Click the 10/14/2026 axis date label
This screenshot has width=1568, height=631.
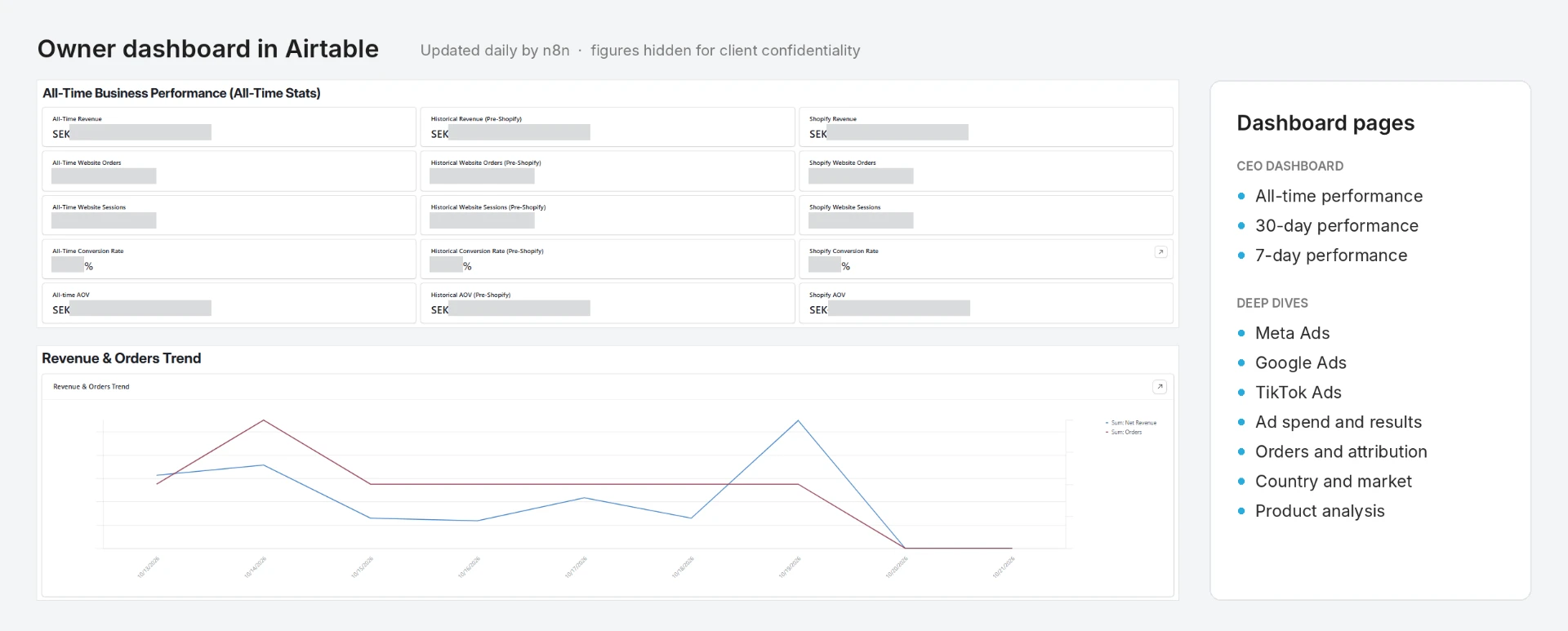[x=256, y=567]
